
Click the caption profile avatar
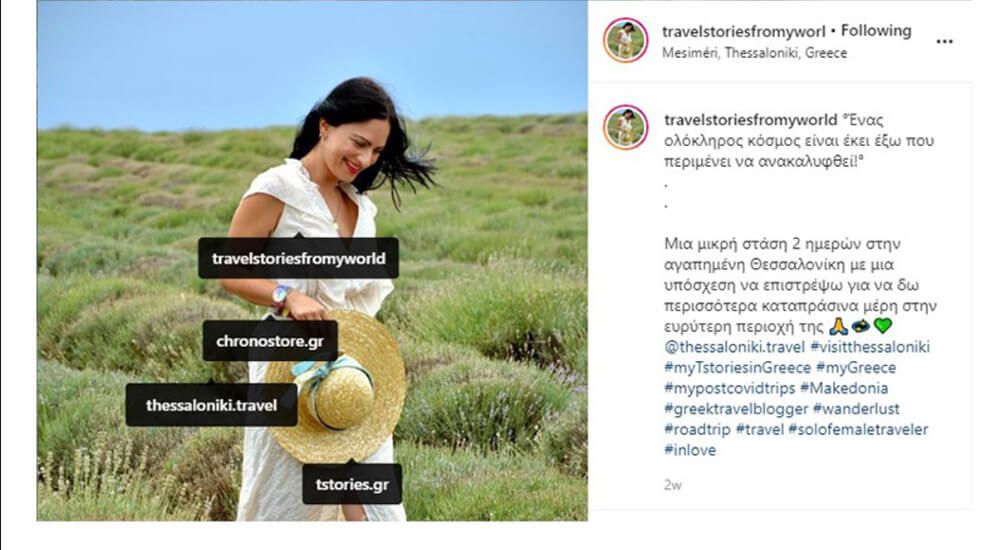pyautogui.click(x=626, y=128)
